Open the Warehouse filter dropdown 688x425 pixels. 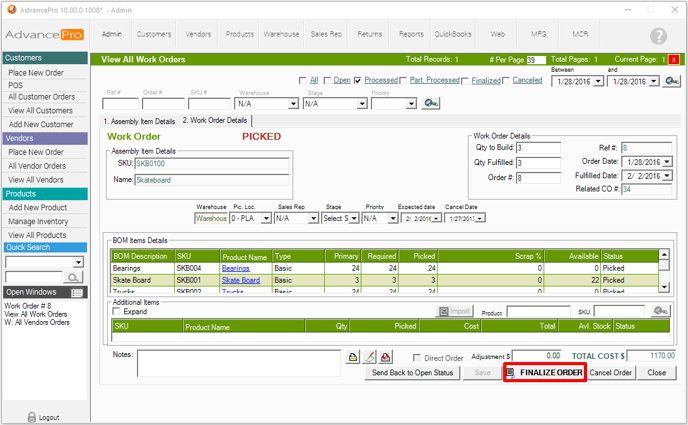coord(291,103)
